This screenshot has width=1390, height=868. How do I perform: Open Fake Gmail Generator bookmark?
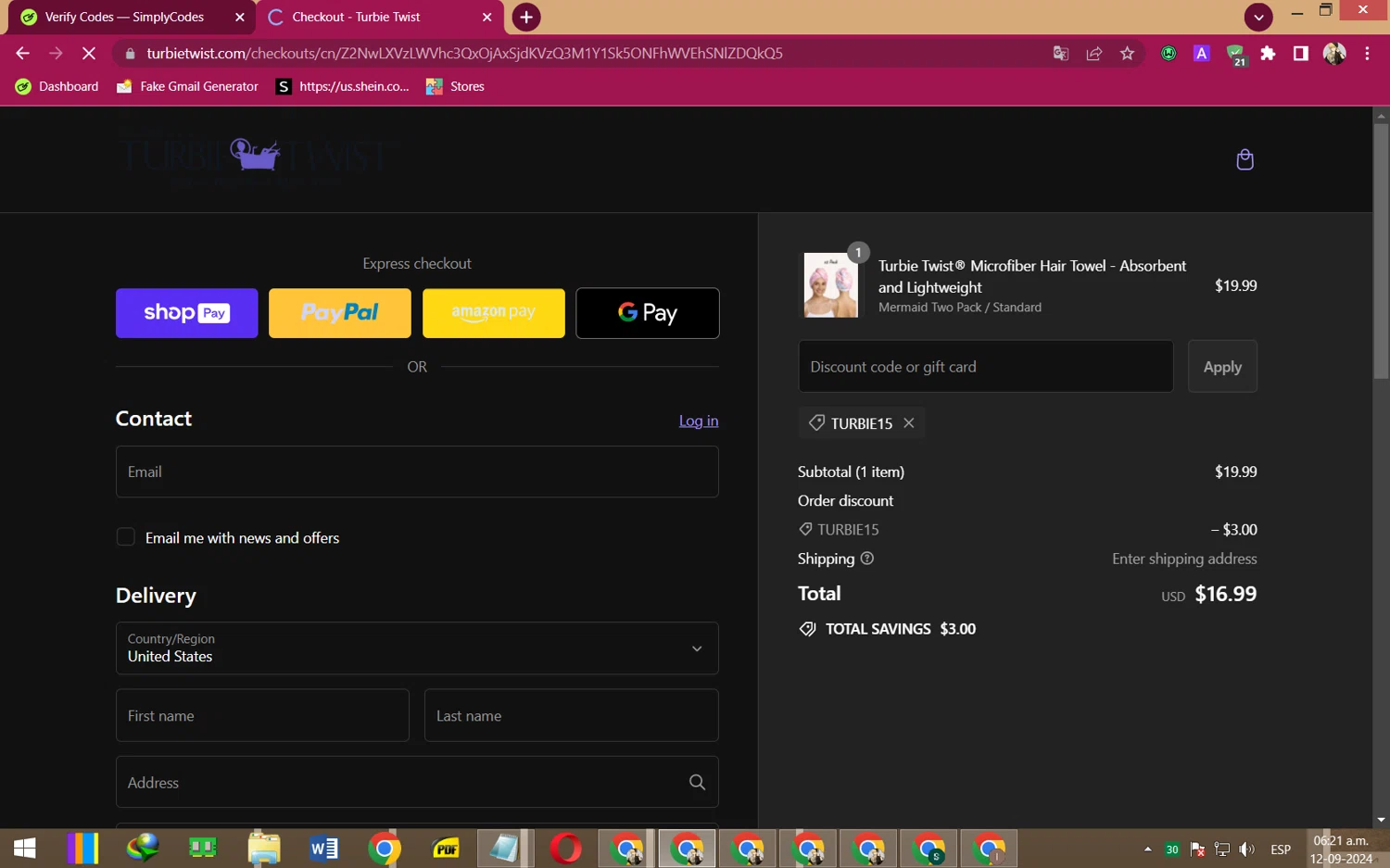[x=187, y=86]
